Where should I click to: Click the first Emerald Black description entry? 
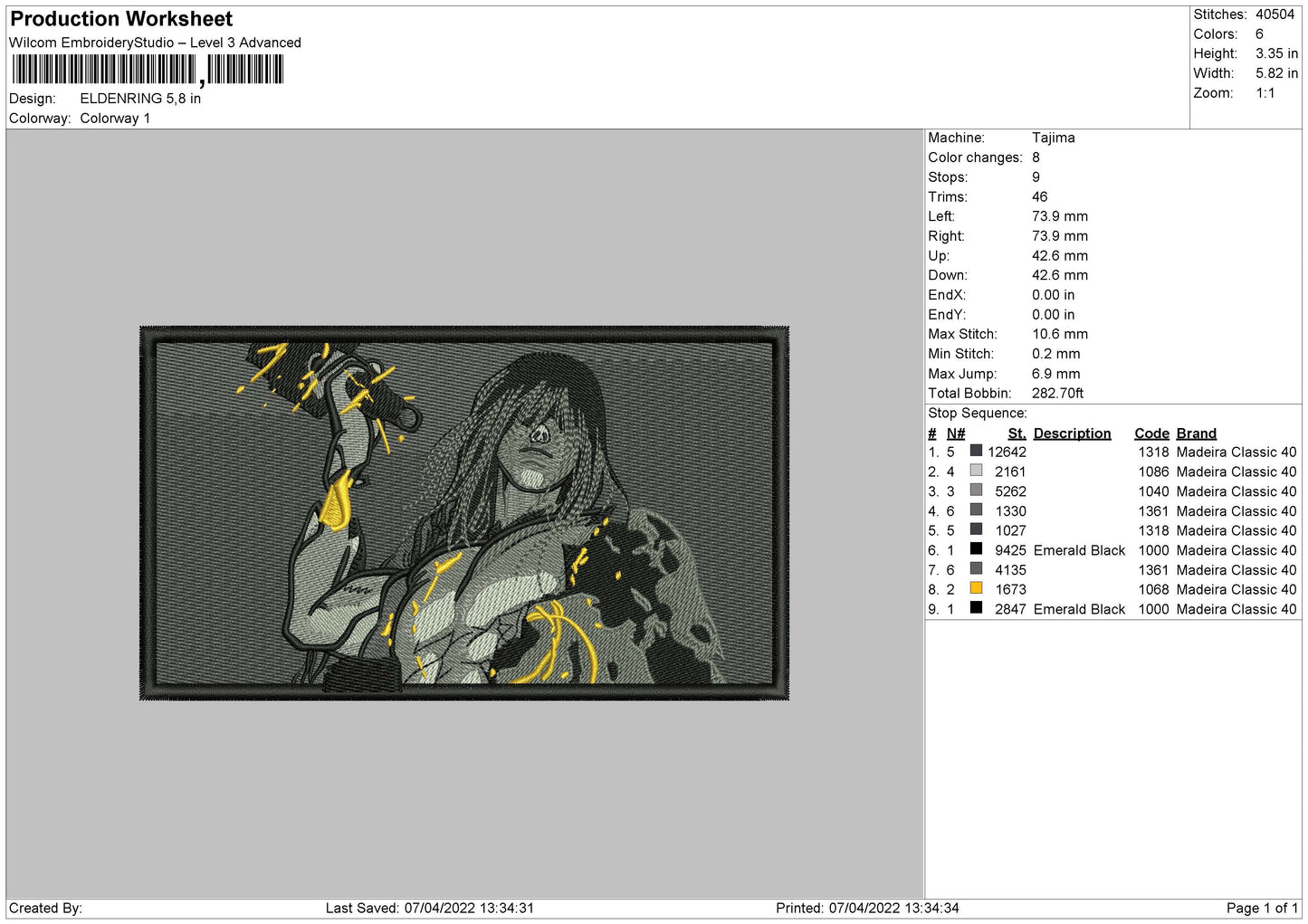click(1079, 550)
